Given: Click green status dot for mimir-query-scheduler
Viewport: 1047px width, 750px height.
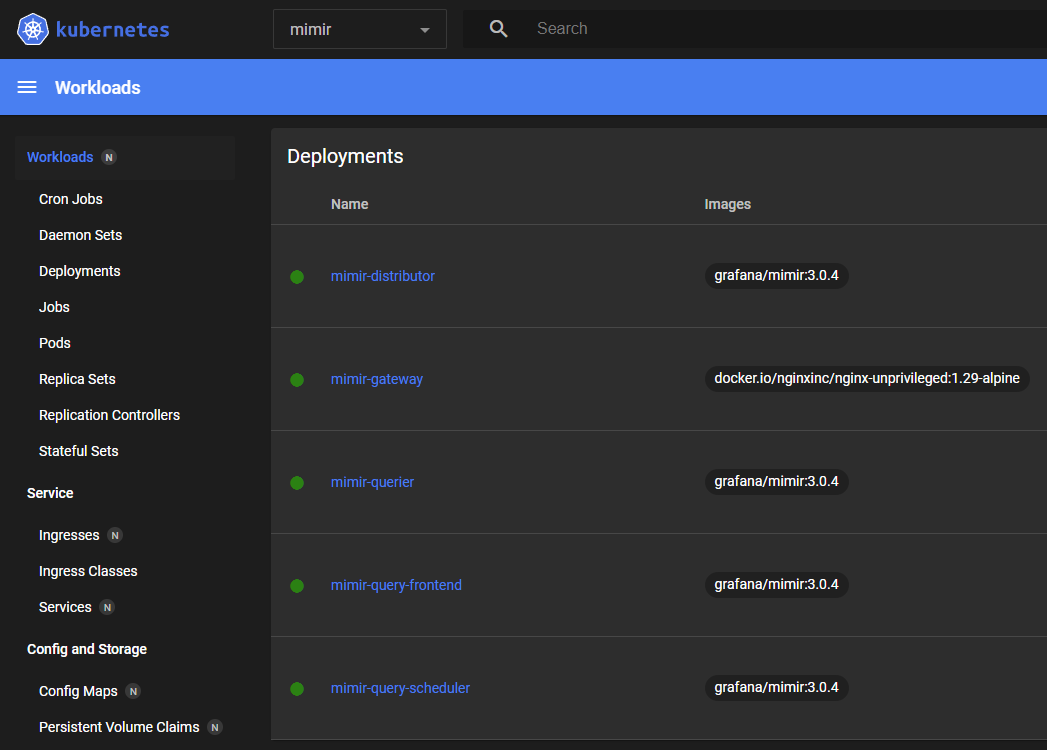Looking at the screenshot, I should (297, 689).
